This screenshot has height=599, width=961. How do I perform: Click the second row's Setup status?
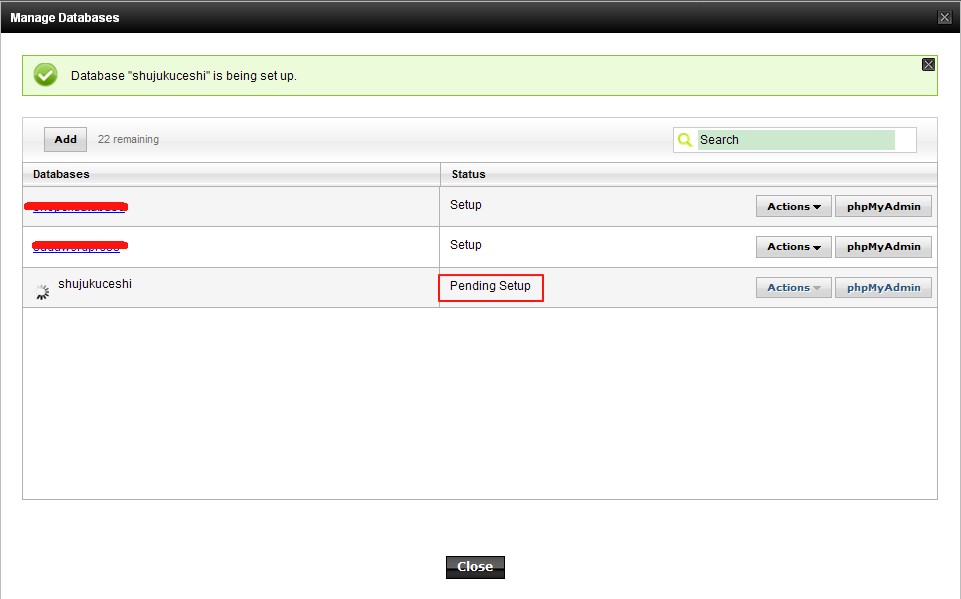click(x=466, y=245)
